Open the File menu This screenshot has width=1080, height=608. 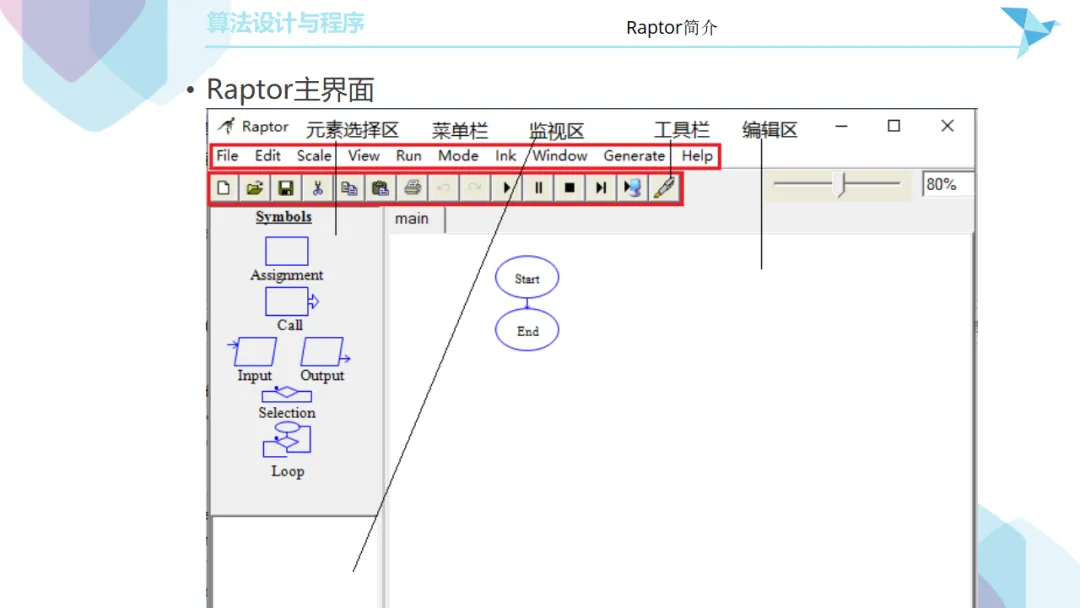point(227,156)
